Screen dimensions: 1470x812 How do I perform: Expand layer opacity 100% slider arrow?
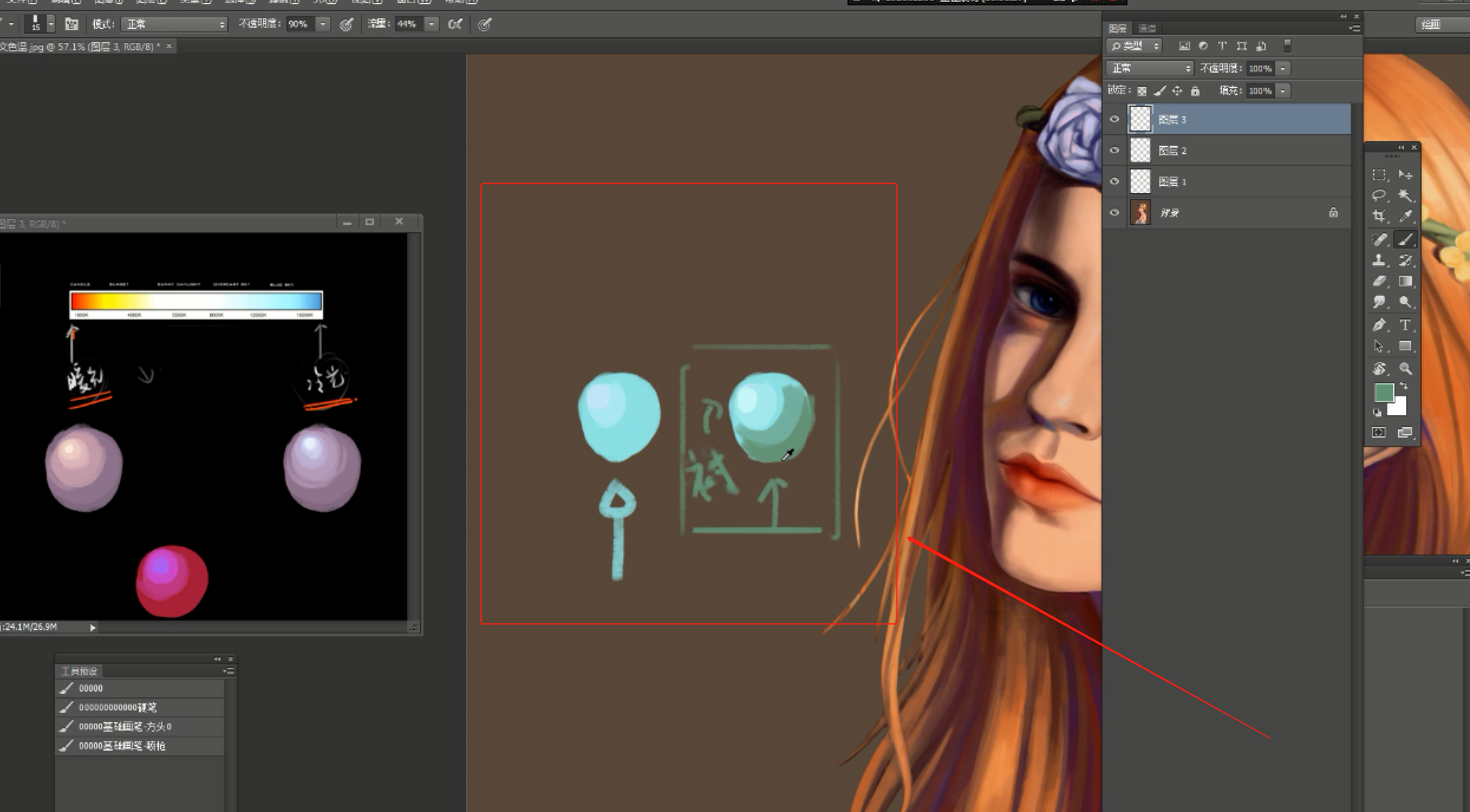point(1283,69)
